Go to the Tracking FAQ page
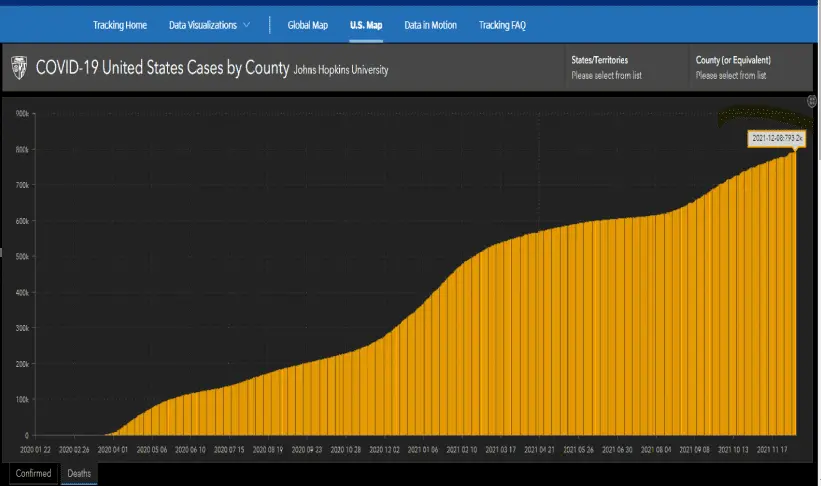The image size is (821, 486). pyautogui.click(x=502, y=24)
